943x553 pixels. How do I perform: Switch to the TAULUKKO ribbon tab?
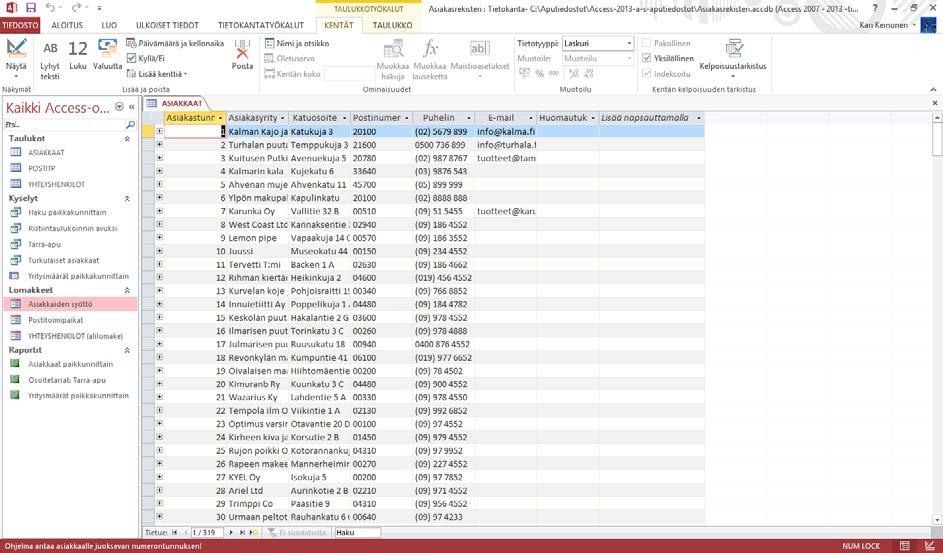click(392, 25)
